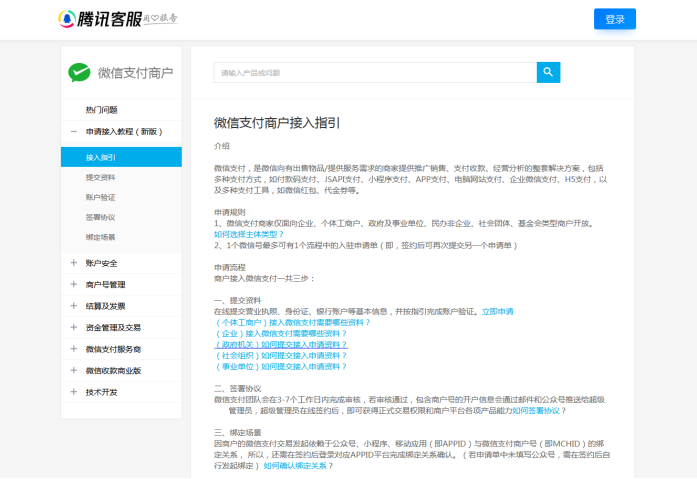
Task: Click the 微信支付商户接入指引 page heading
Action: pos(277,123)
